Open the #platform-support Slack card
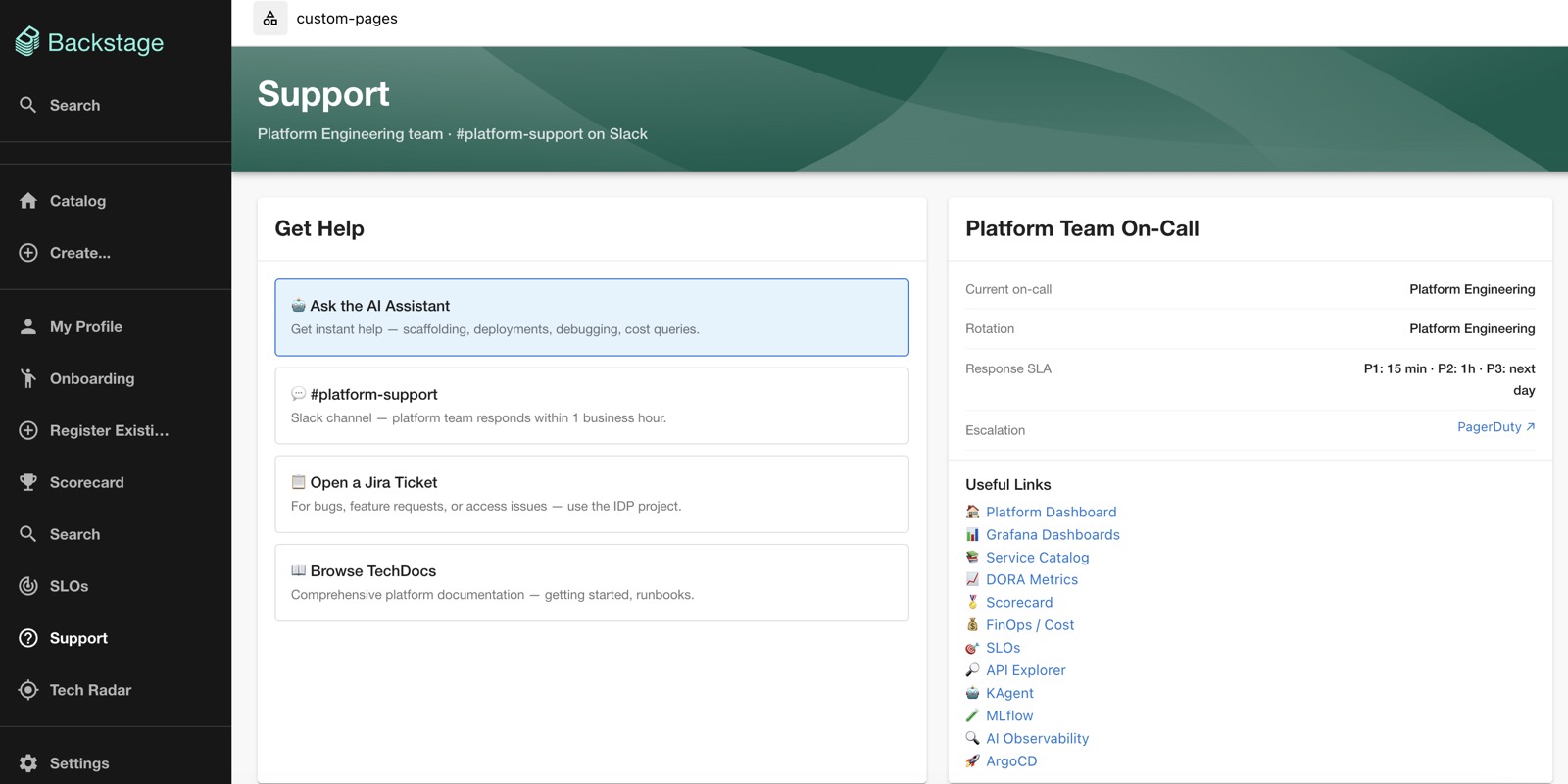 pyautogui.click(x=592, y=406)
